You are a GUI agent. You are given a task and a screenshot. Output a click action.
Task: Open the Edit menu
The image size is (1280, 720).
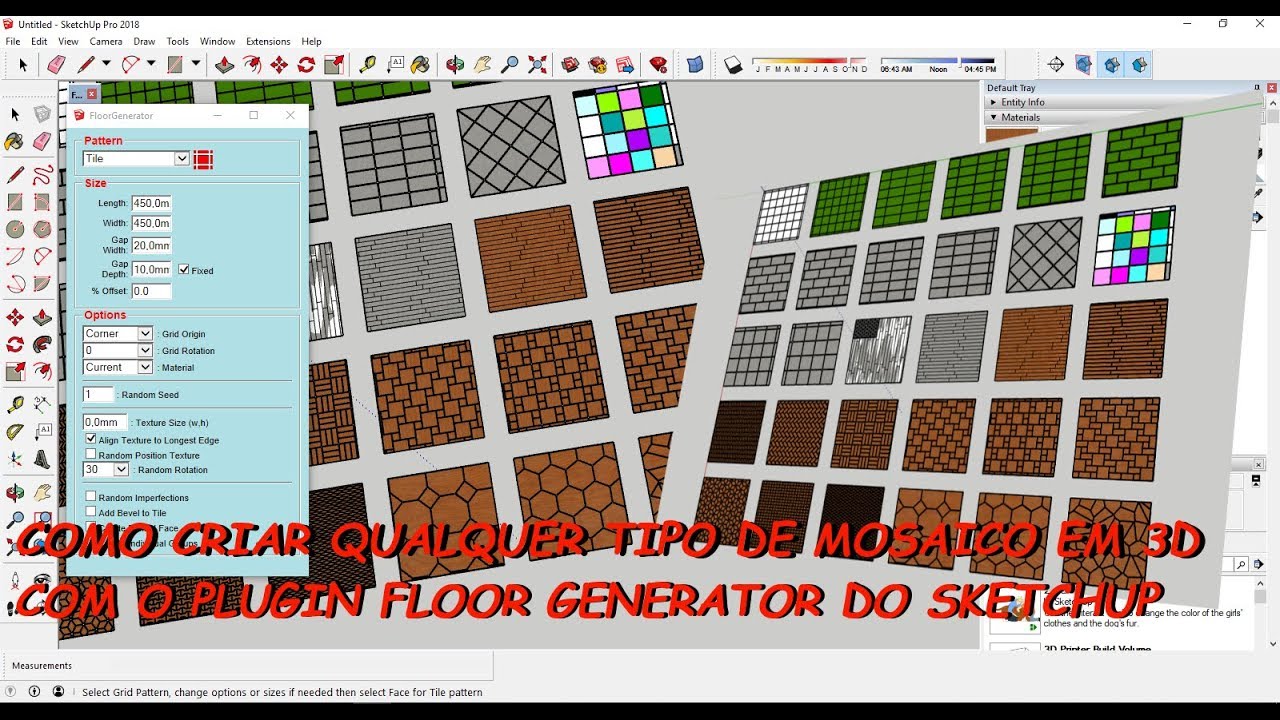39,41
